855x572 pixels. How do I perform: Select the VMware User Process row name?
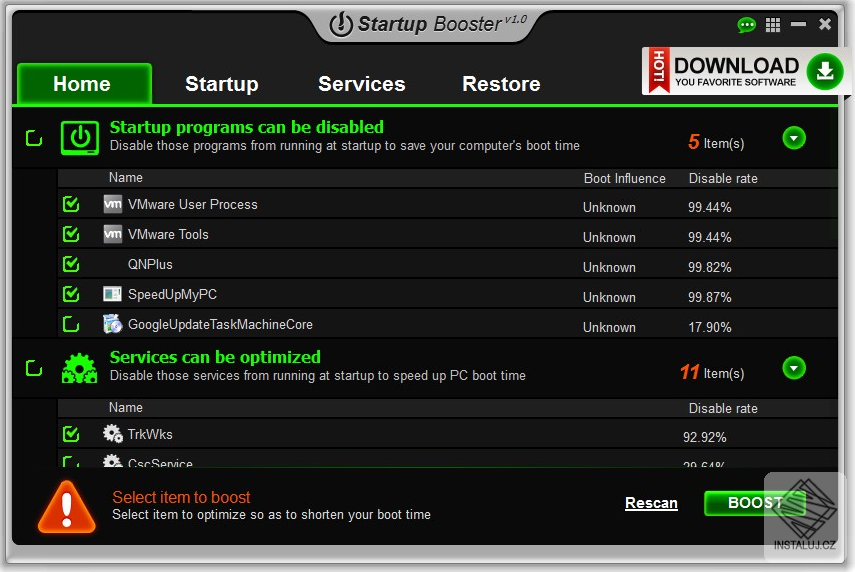pyautogui.click(x=192, y=204)
